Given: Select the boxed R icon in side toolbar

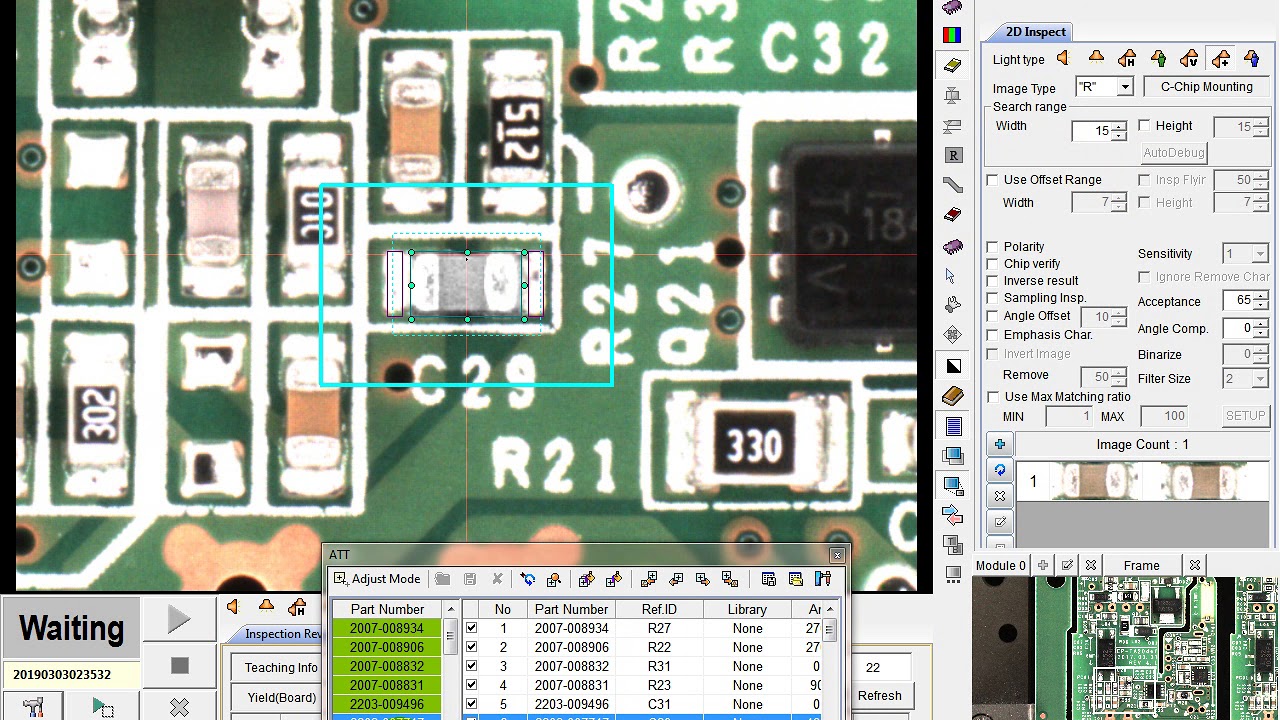Looking at the screenshot, I should click(953, 155).
